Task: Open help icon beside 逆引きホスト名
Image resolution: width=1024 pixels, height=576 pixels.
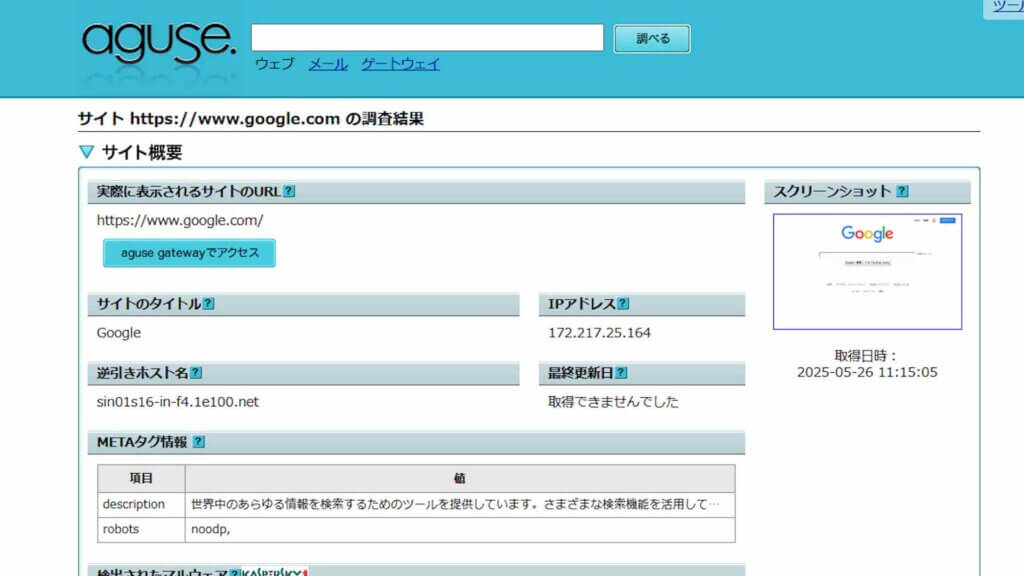Action: click(196, 373)
